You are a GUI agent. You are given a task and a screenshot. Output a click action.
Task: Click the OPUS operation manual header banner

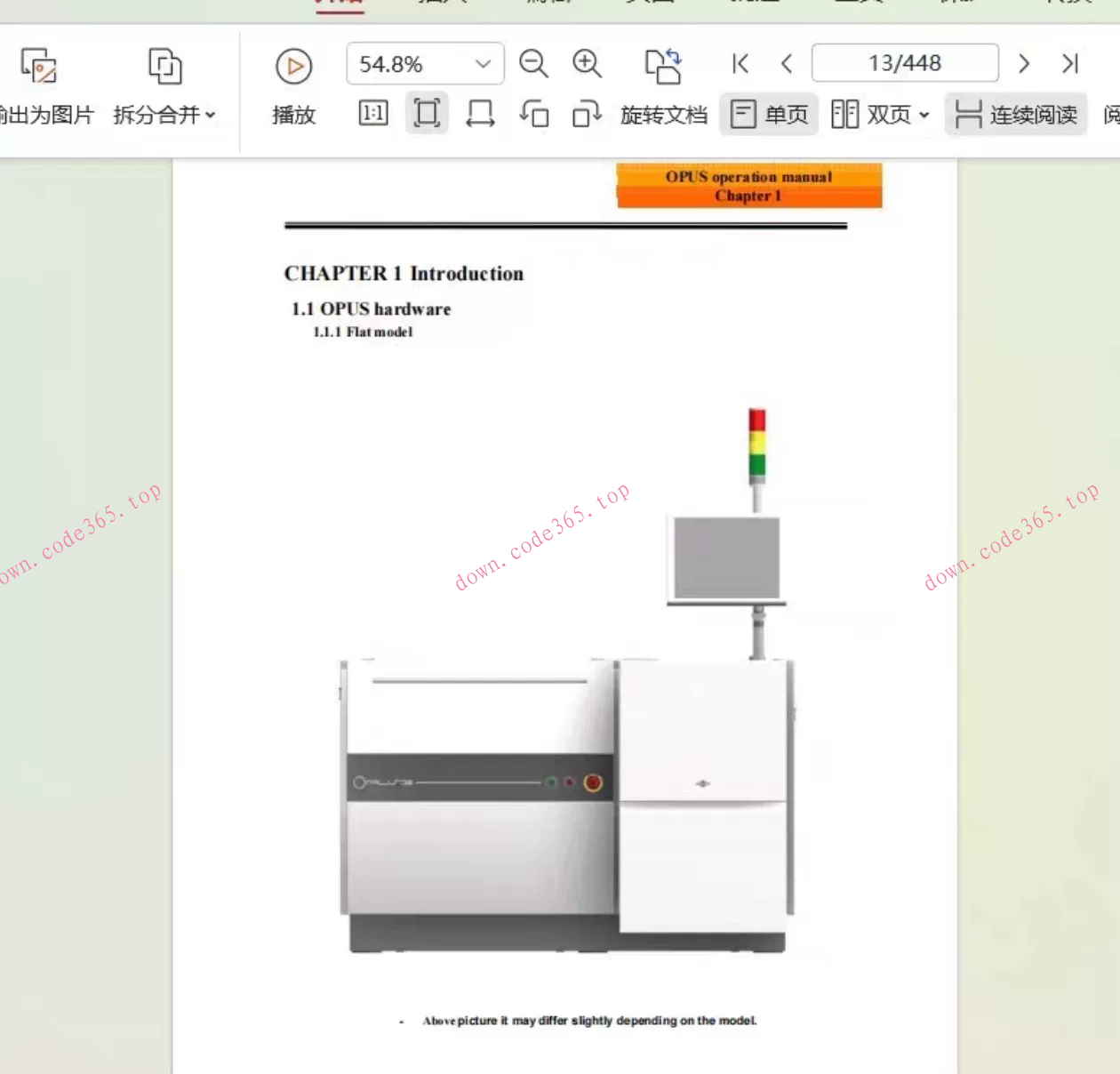(x=749, y=186)
